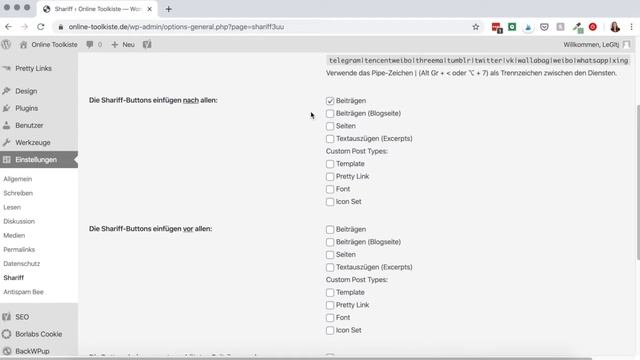Click the blue extension icon
640x360 pixels.
tap(528, 27)
